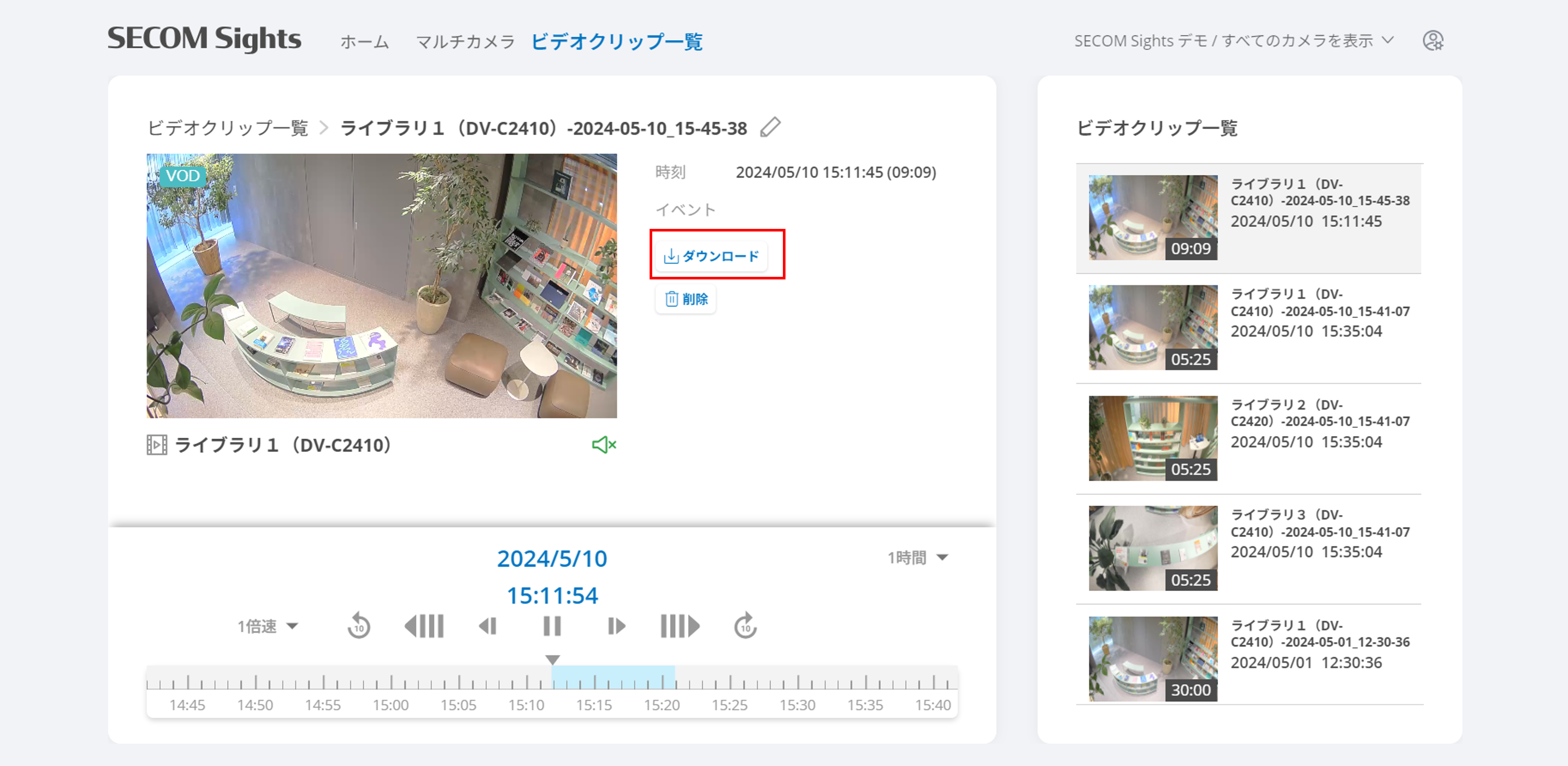1568x766 pixels.
Task: Open the 1倍速 playback speed dropdown
Action: (268, 626)
